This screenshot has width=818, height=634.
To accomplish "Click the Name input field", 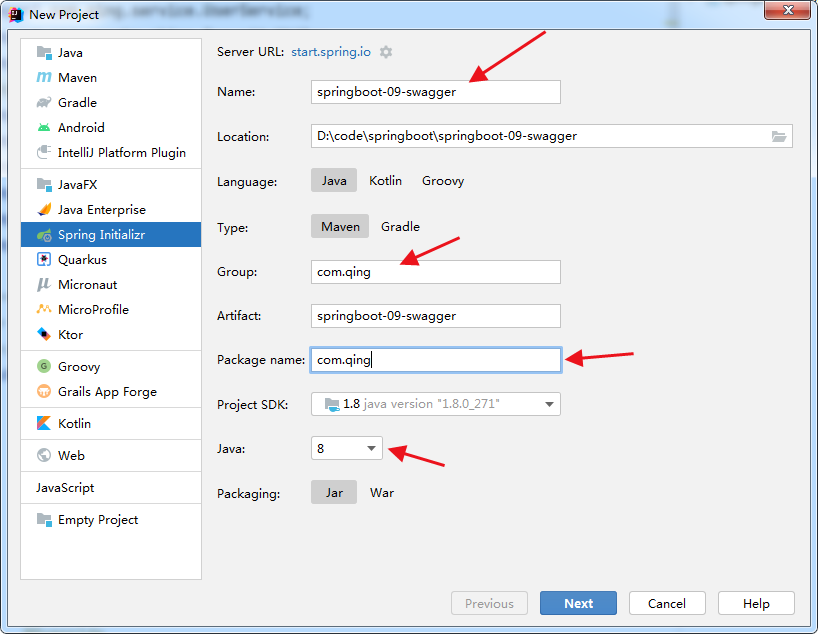I will pyautogui.click(x=436, y=92).
